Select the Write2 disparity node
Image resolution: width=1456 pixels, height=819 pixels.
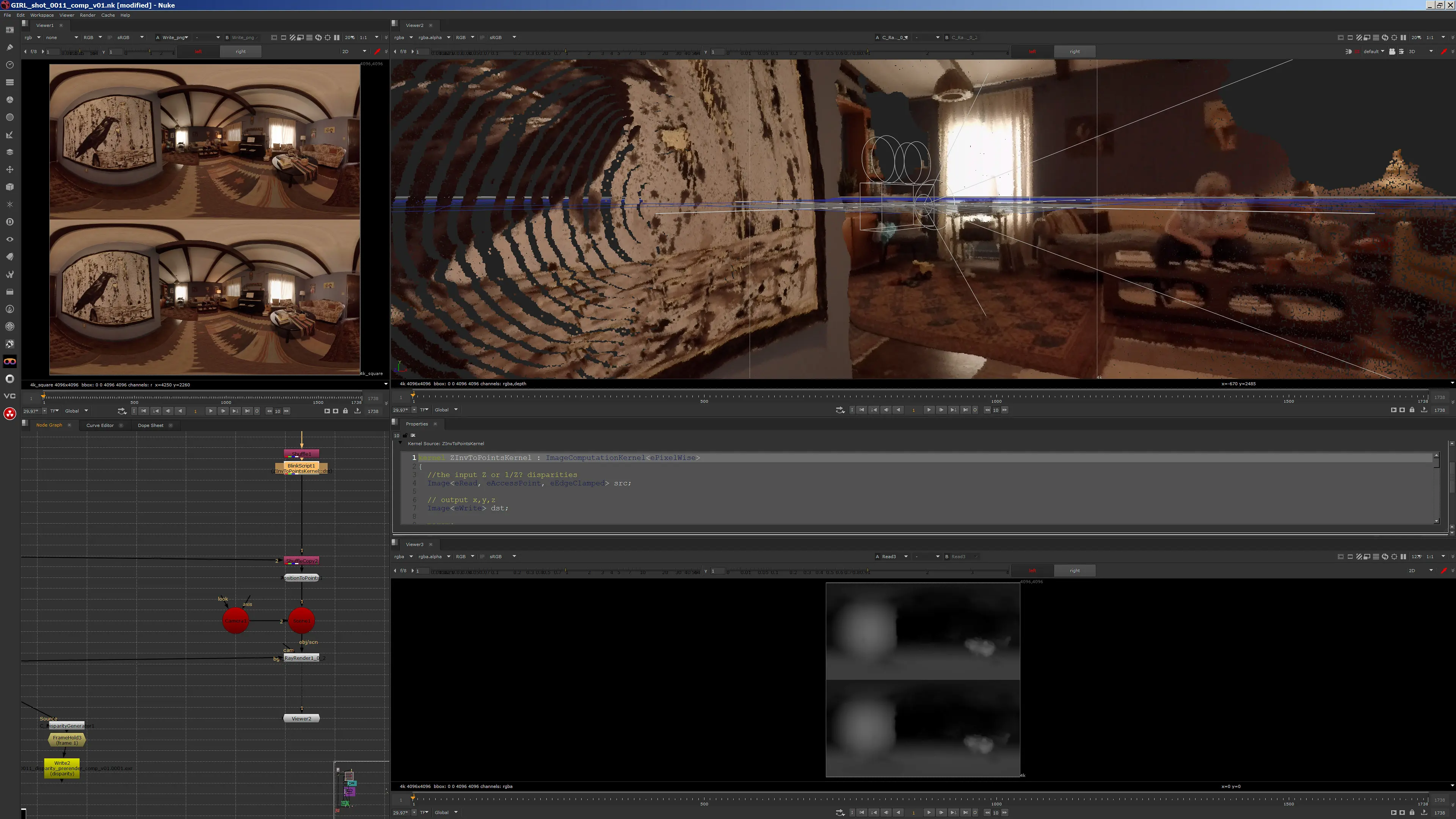[x=61, y=768]
